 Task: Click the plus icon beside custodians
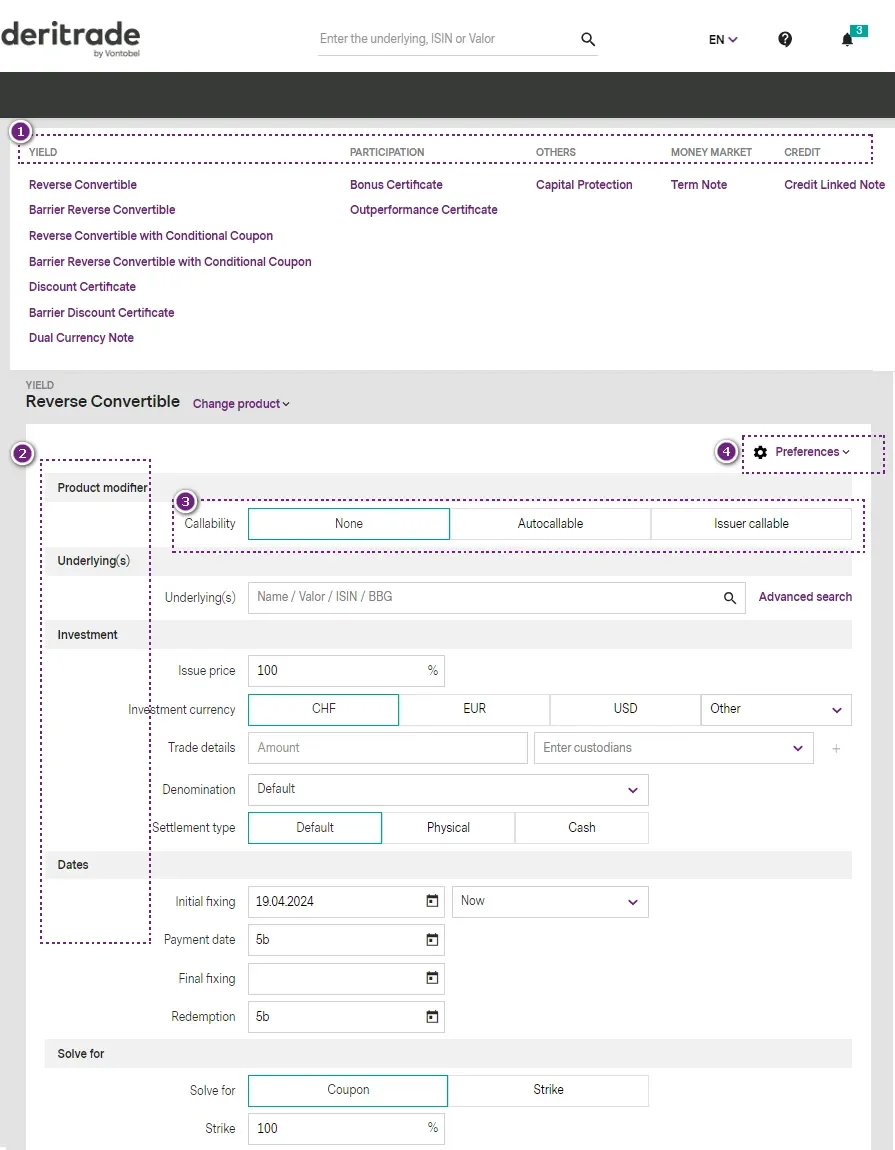[x=836, y=749]
